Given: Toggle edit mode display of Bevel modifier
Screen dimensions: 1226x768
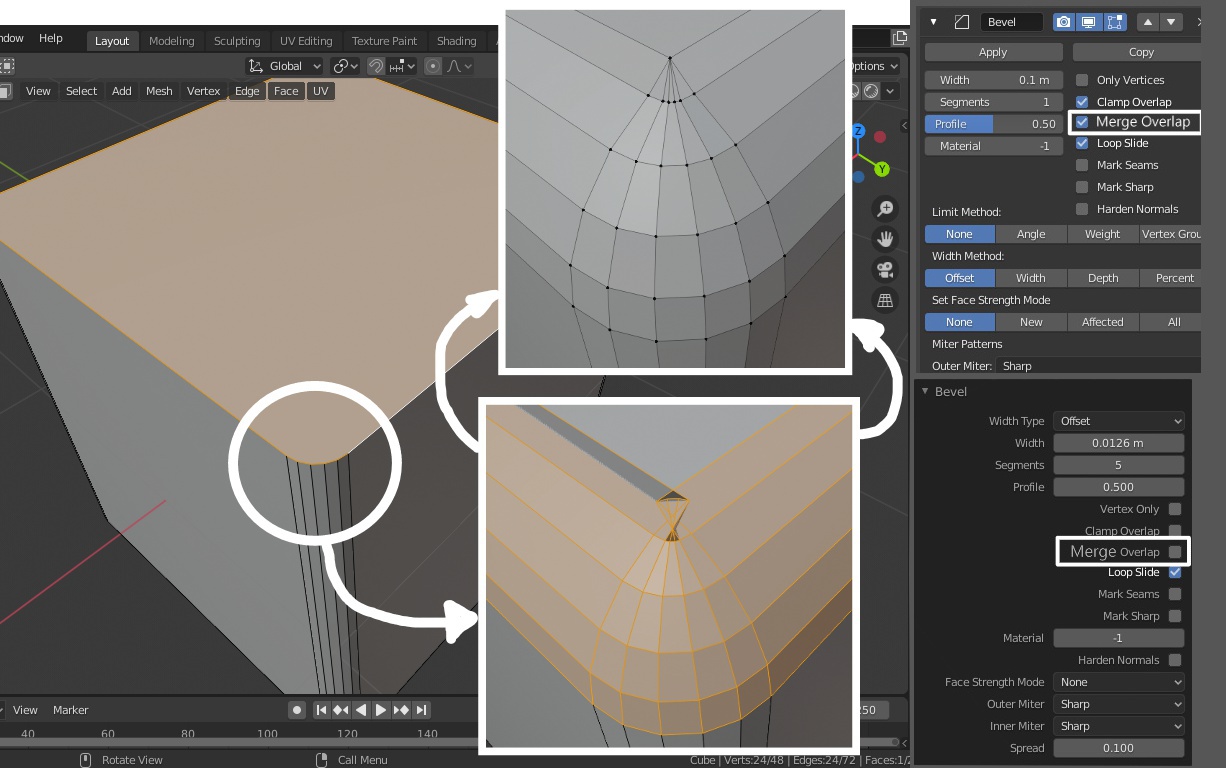Looking at the screenshot, I should coord(1115,22).
